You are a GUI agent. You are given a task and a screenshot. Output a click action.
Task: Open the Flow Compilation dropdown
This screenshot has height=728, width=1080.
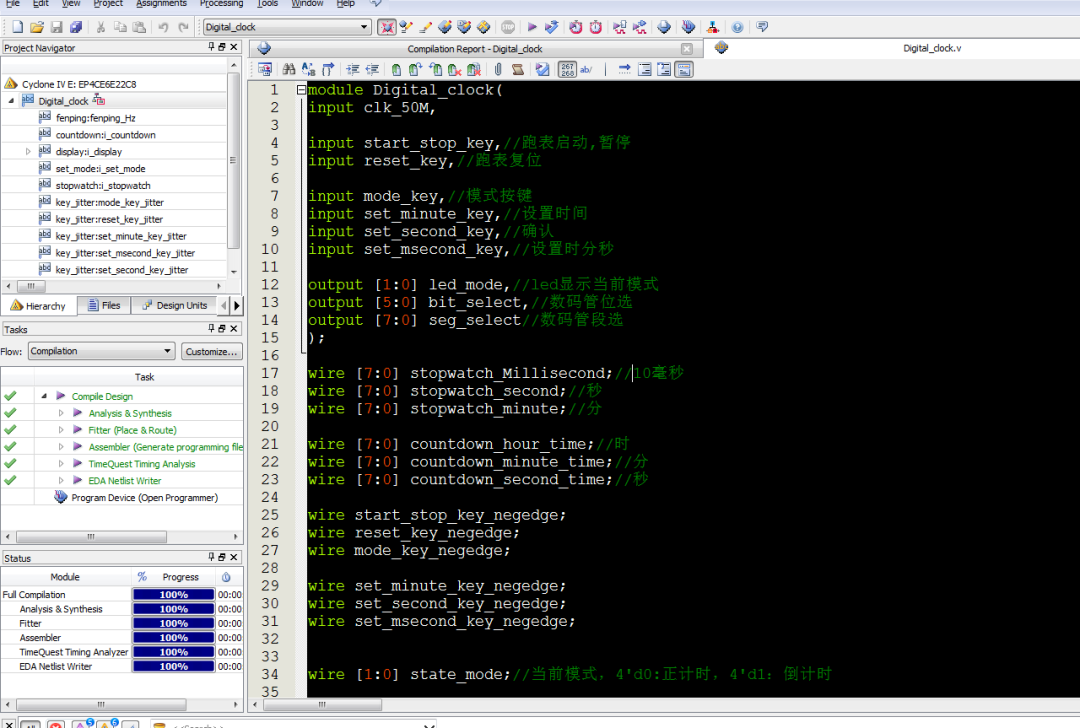168,351
